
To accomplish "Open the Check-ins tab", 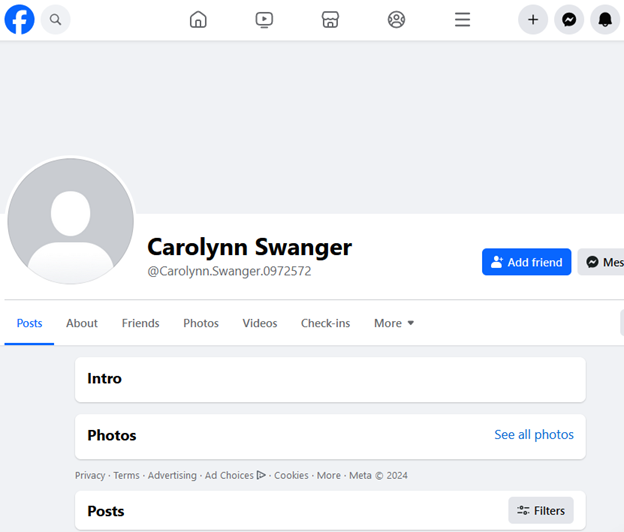I will (x=325, y=323).
